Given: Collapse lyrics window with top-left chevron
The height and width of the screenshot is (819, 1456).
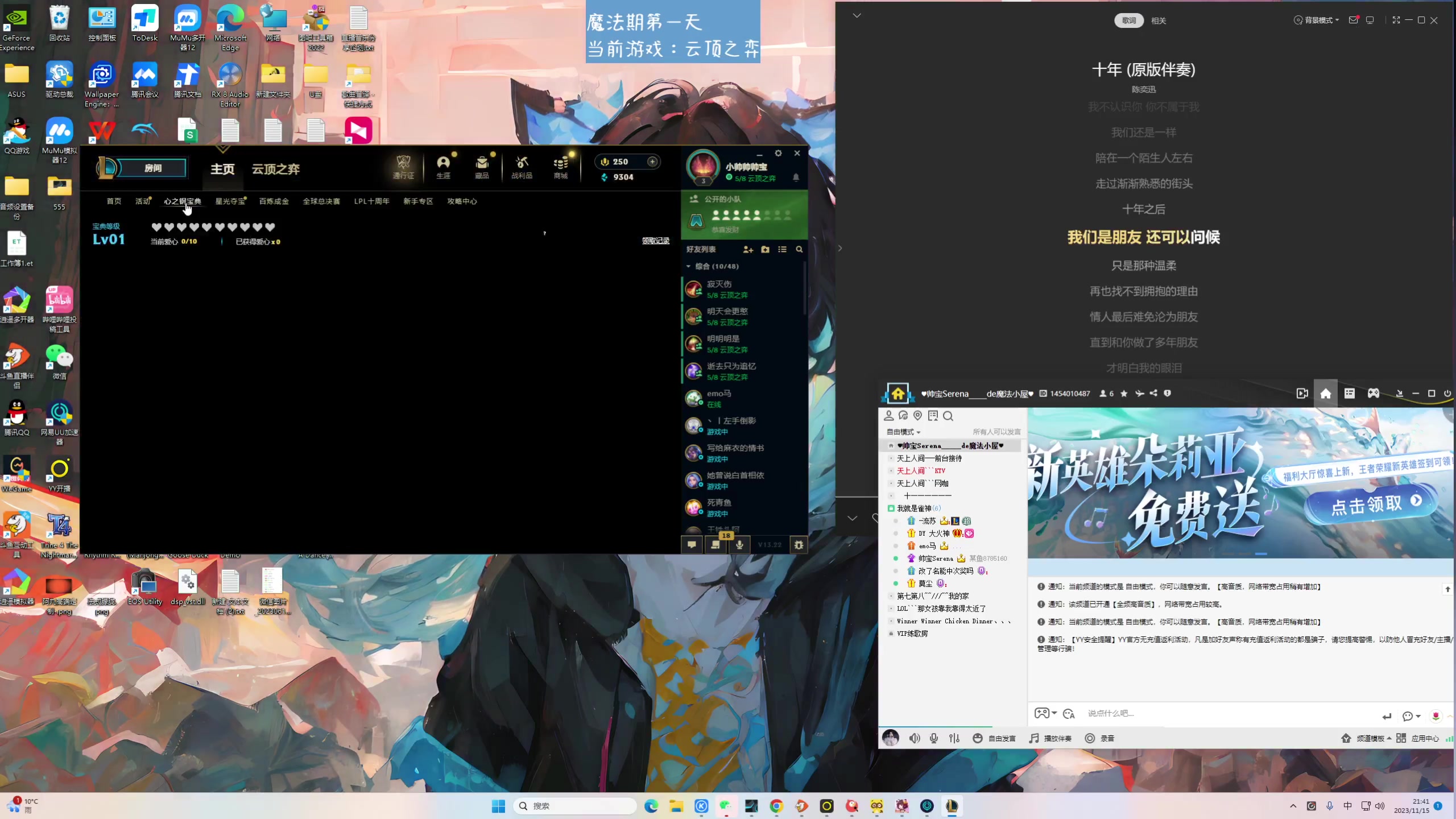Looking at the screenshot, I should tap(857, 15).
